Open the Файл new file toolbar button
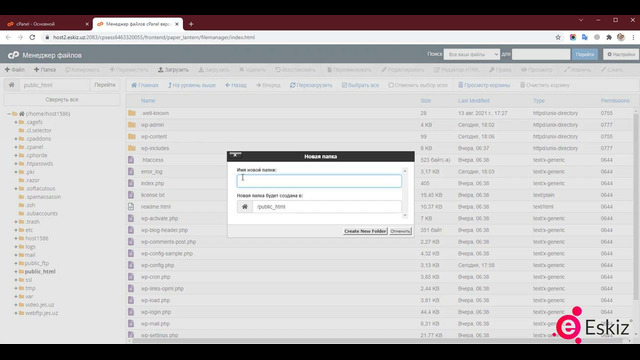 [15, 70]
